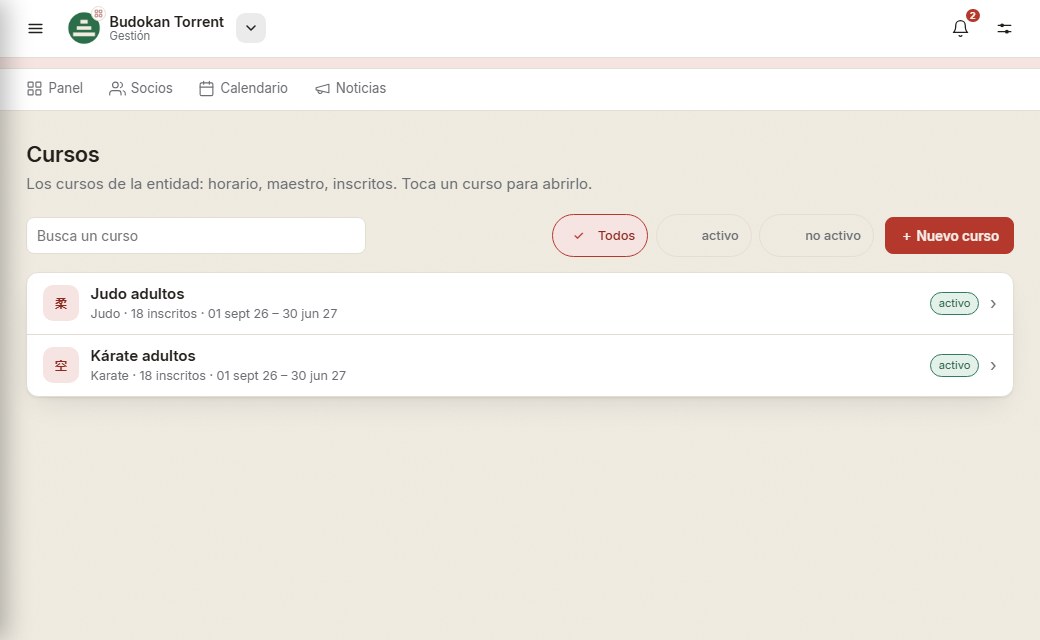Open the notifications bell
Screen dimensions: 1040x640
[x=960, y=29]
